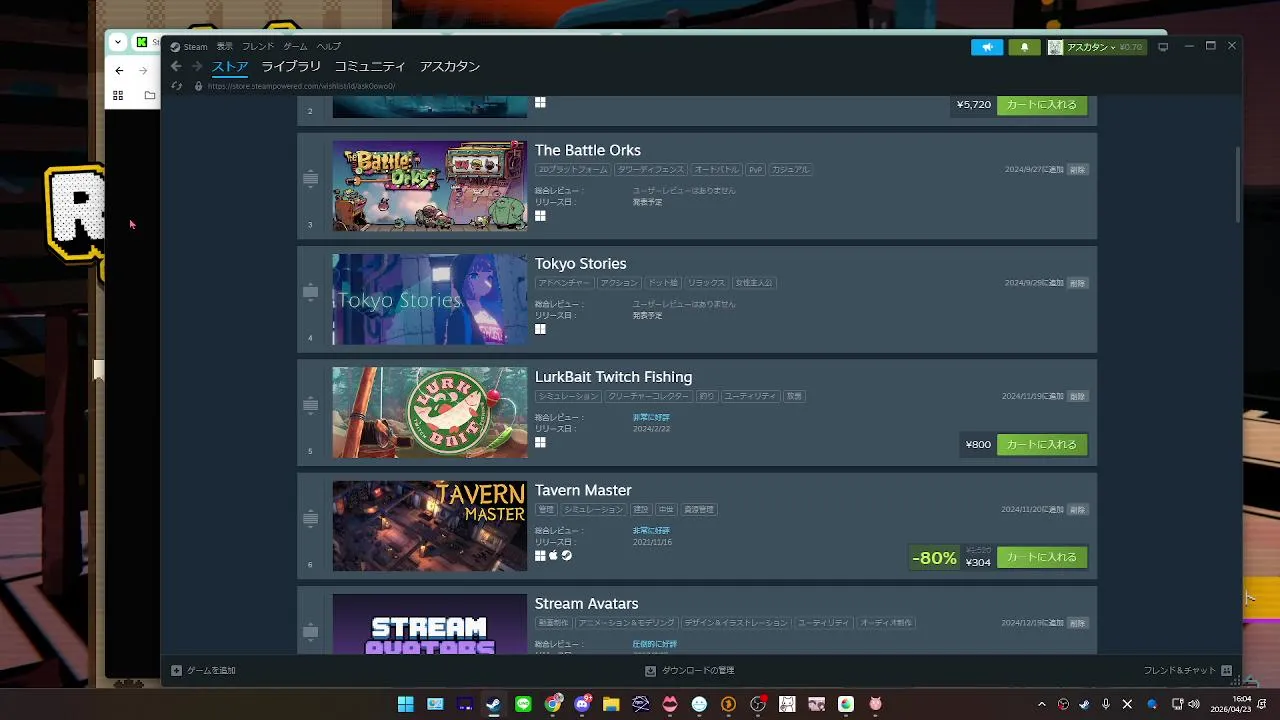Click the -80% discount badge on Tavern Master
Screen dimensions: 1280x720
(934, 558)
